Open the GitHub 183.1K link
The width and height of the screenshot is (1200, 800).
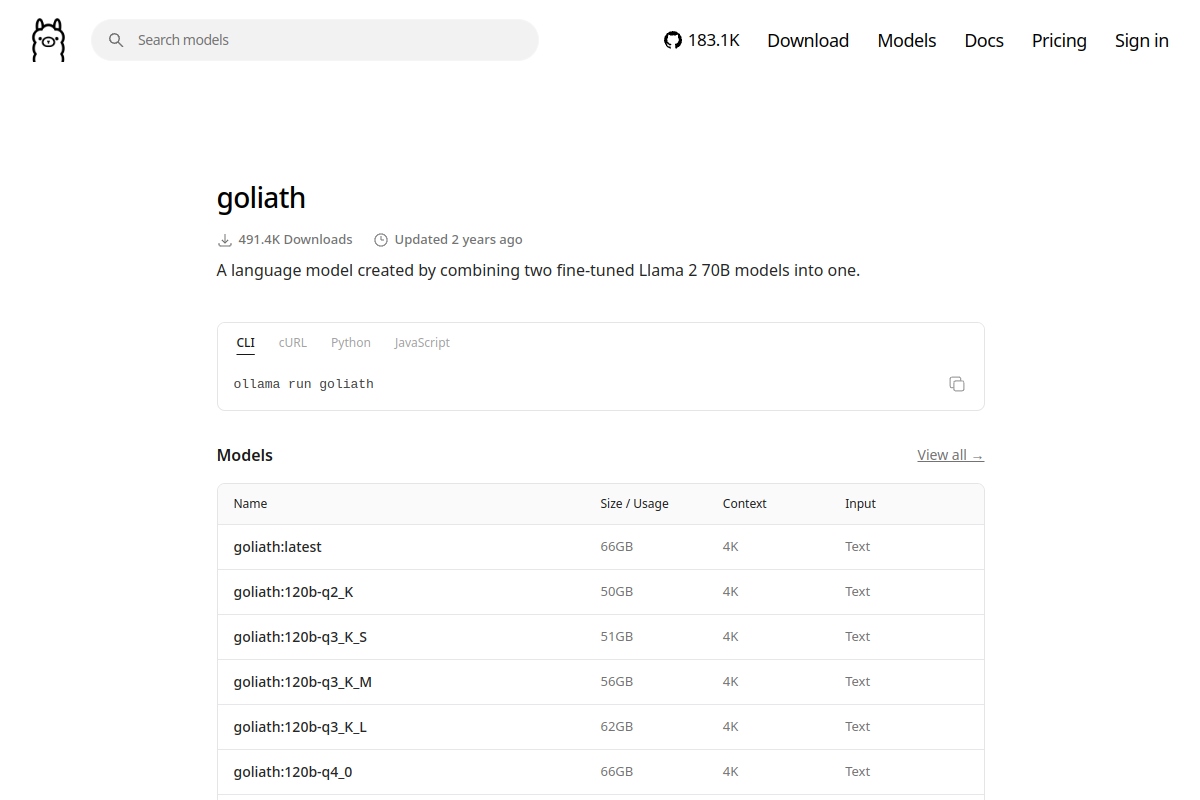pos(702,40)
